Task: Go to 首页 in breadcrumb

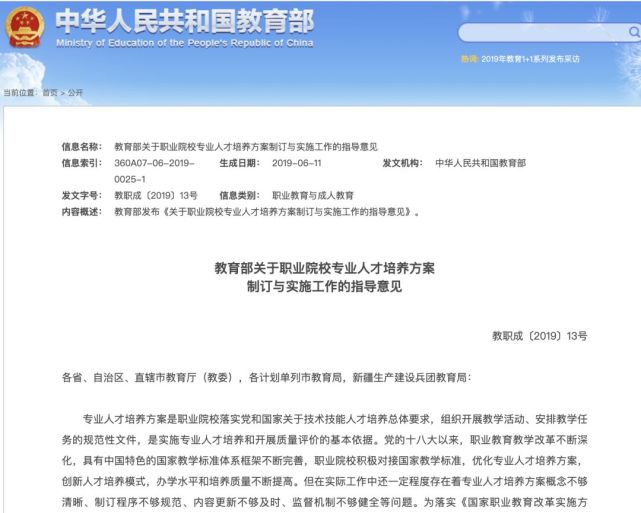Action: tap(50, 93)
